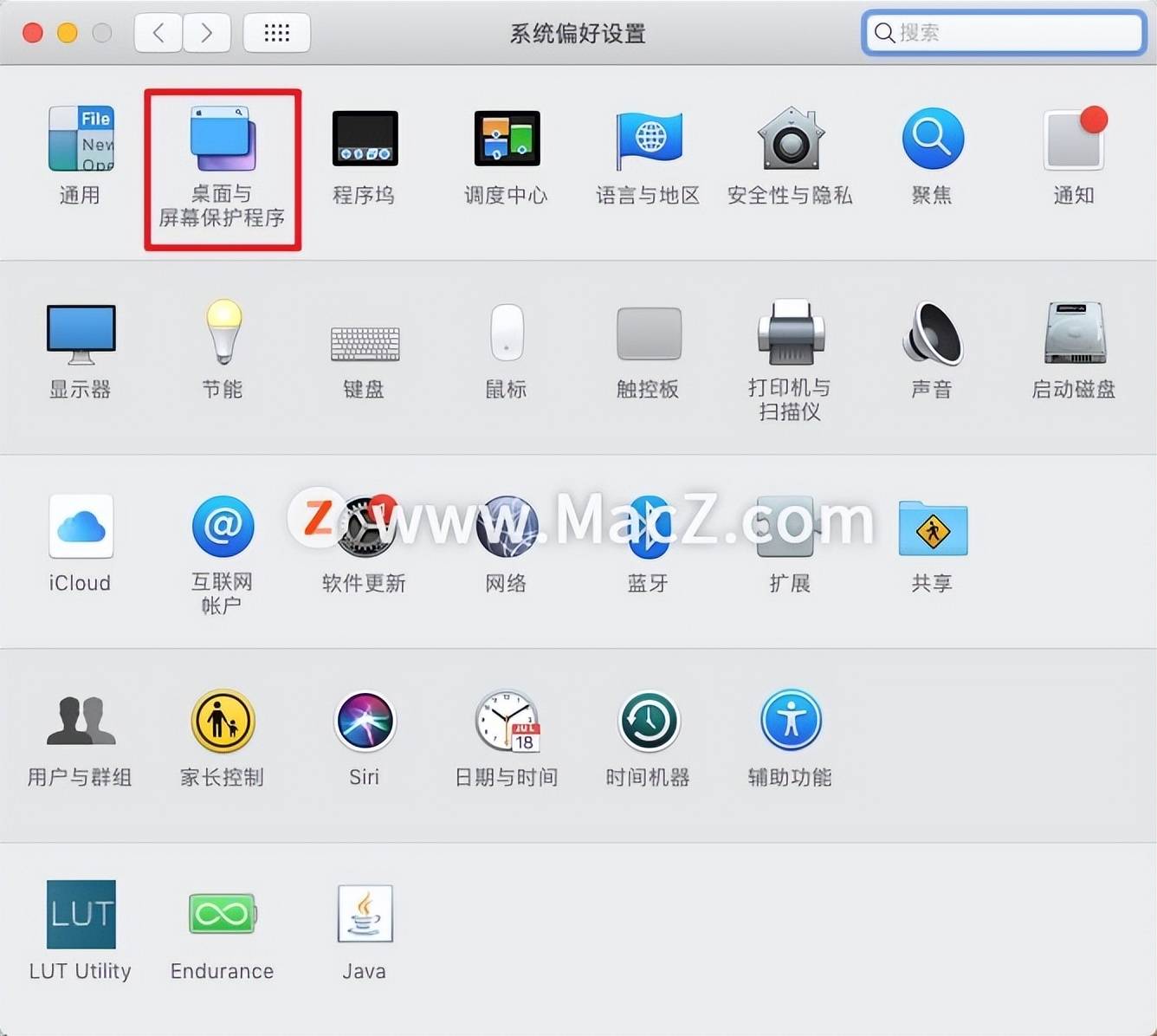Click the forward navigation arrow button
Viewport: 1157px width, 1036px height.
[207, 33]
